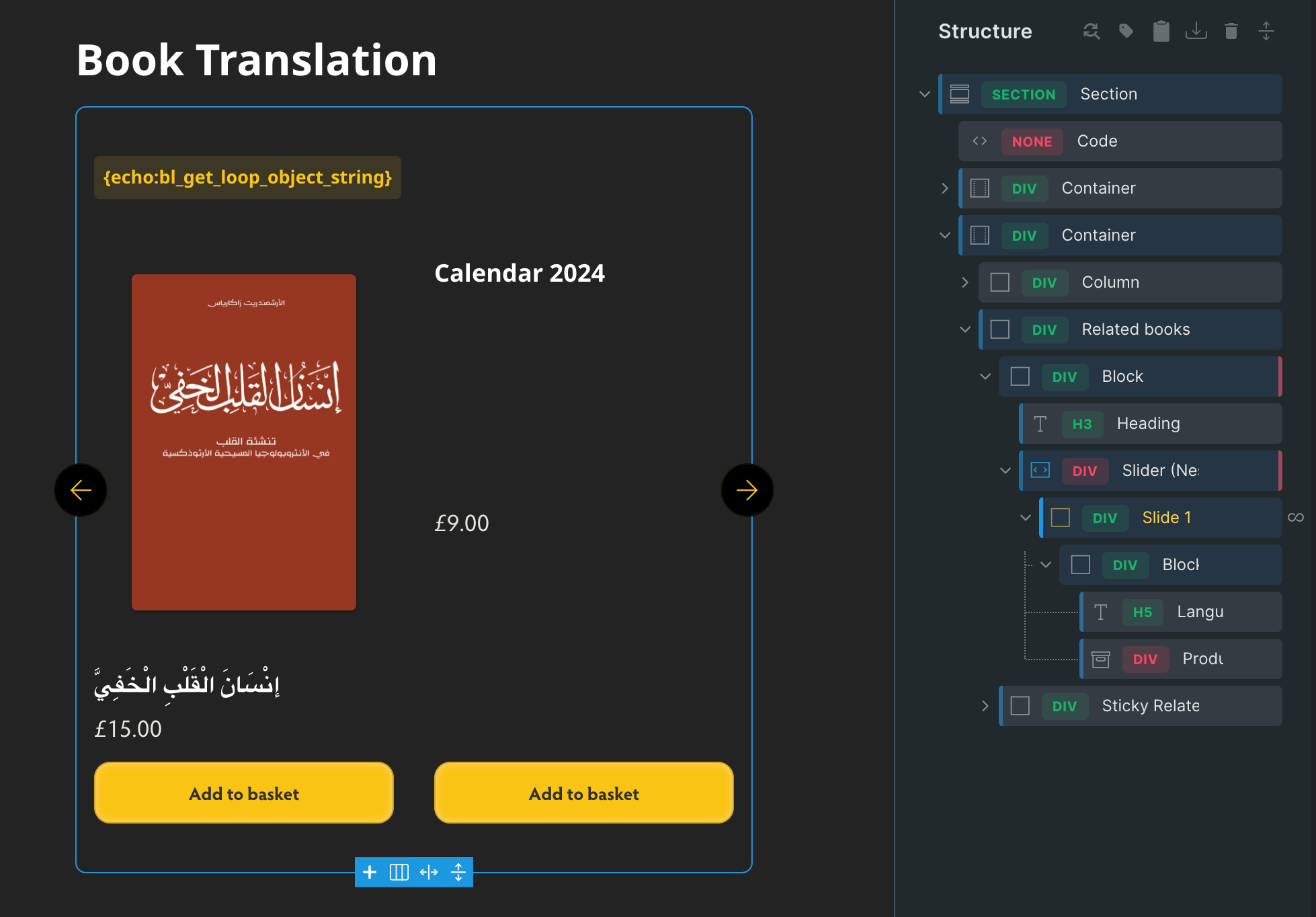Click the sync/refresh icon in Structure header
This screenshot has height=917, width=1316.
(1092, 31)
